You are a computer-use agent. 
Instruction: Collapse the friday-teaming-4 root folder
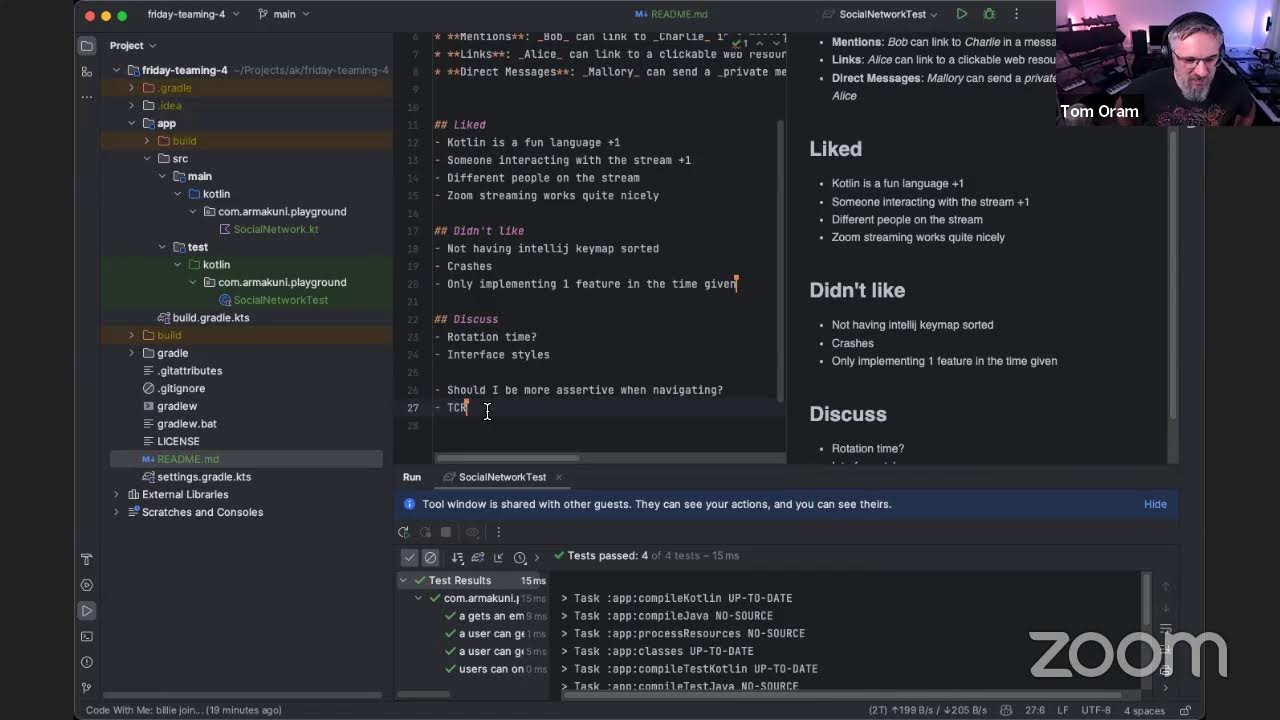point(117,70)
